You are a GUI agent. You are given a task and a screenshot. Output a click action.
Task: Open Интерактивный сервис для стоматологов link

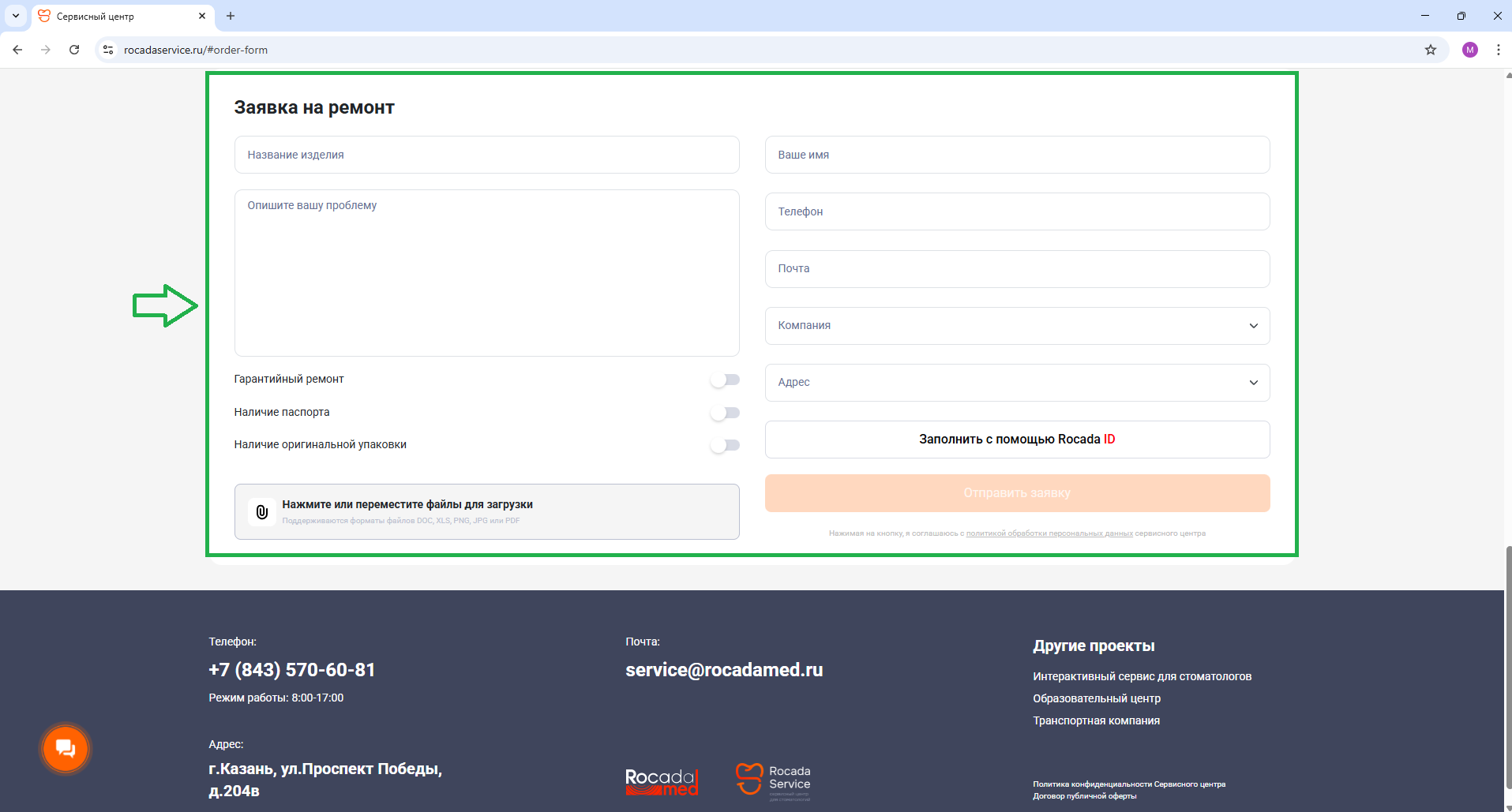[x=1142, y=676]
